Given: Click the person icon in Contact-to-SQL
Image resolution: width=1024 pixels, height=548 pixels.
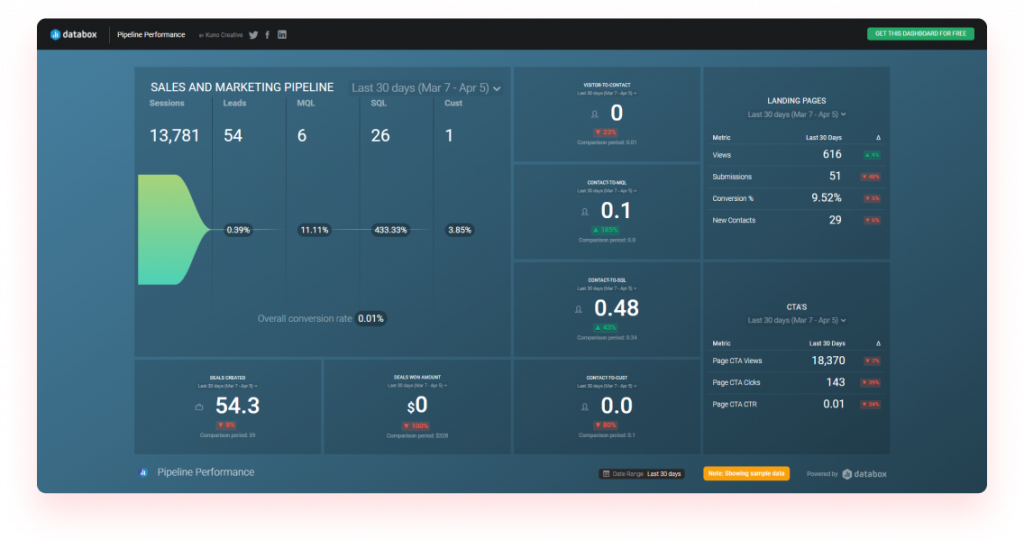Looking at the screenshot, I should click(578, 310).
